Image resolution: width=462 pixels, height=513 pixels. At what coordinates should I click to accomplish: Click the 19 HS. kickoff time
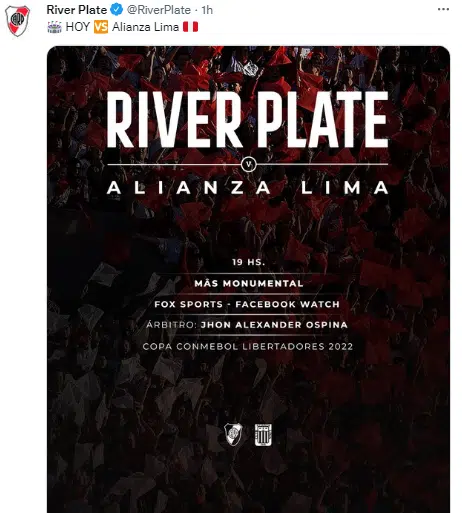coord(249,262)
